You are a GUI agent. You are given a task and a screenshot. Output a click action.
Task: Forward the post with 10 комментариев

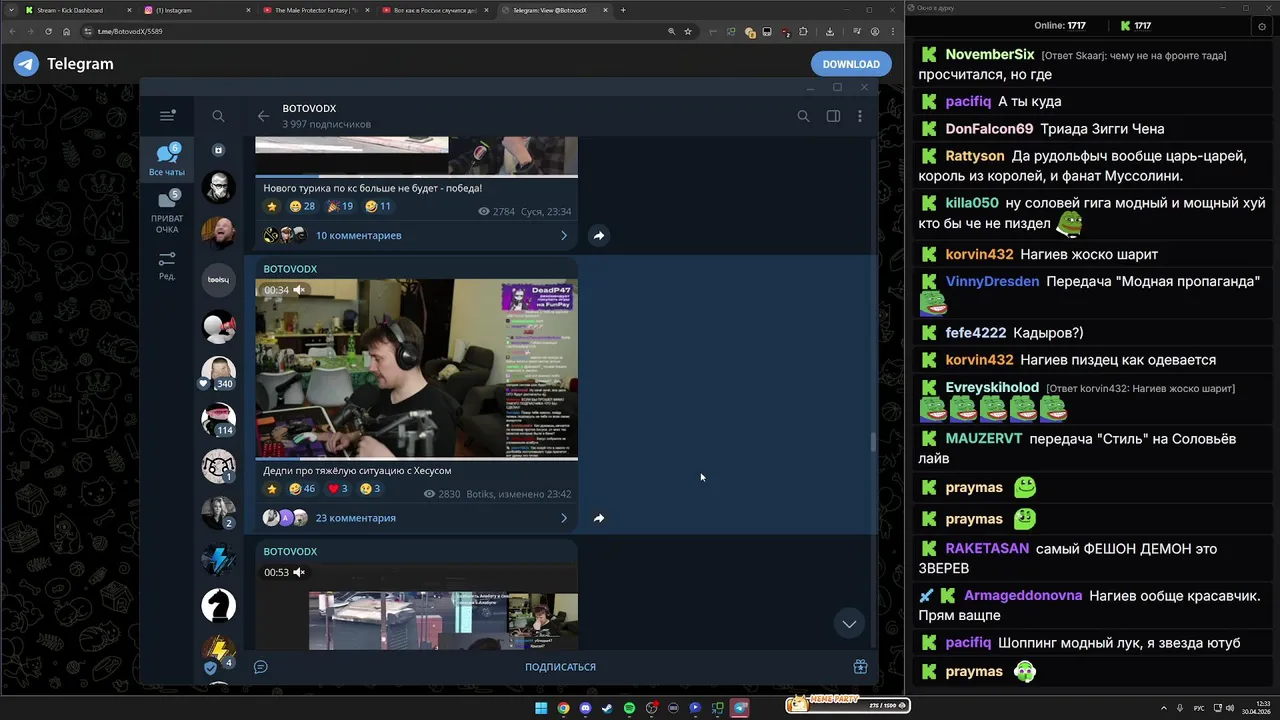(599, 236)
